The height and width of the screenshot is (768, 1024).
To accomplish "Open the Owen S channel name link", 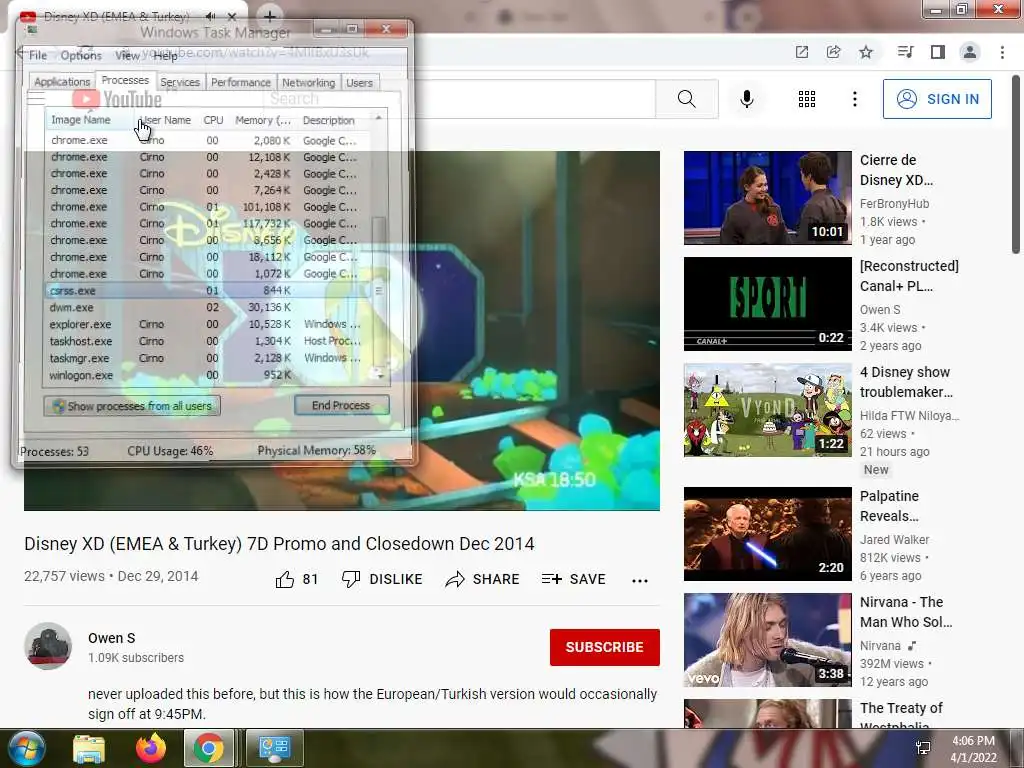I will [x=112, y=638].
